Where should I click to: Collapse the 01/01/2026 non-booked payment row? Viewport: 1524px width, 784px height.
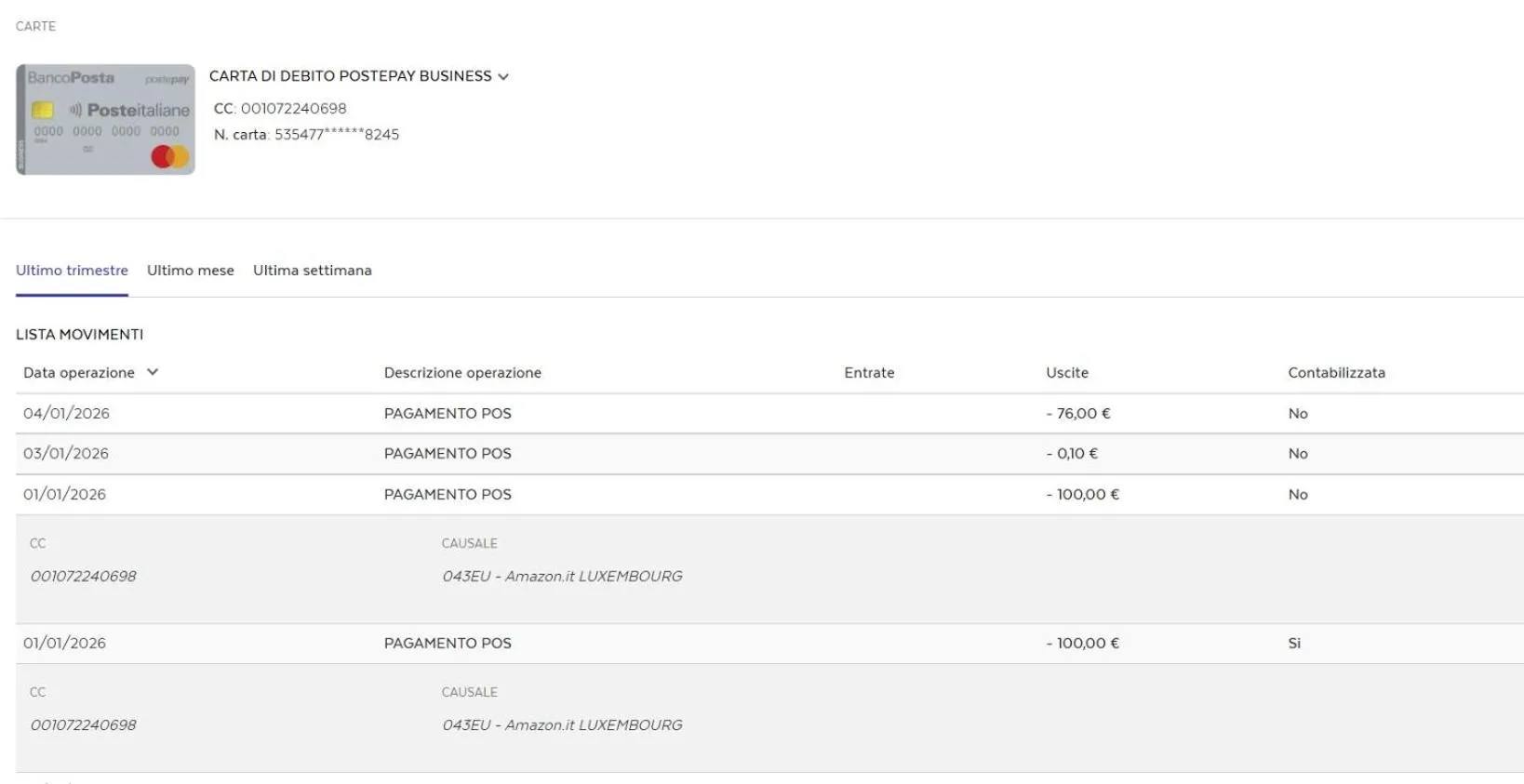click(x=448, y=495)
